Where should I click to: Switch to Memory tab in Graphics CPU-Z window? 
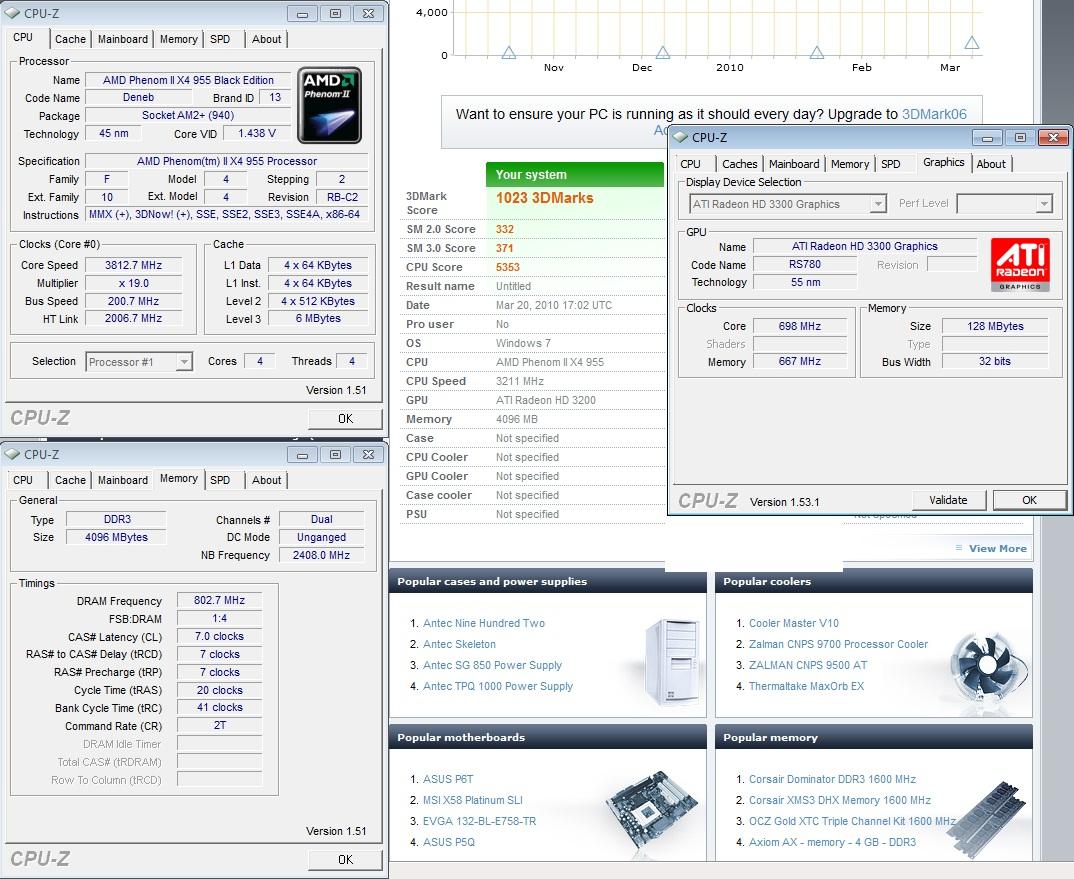(x=850, y=164)
